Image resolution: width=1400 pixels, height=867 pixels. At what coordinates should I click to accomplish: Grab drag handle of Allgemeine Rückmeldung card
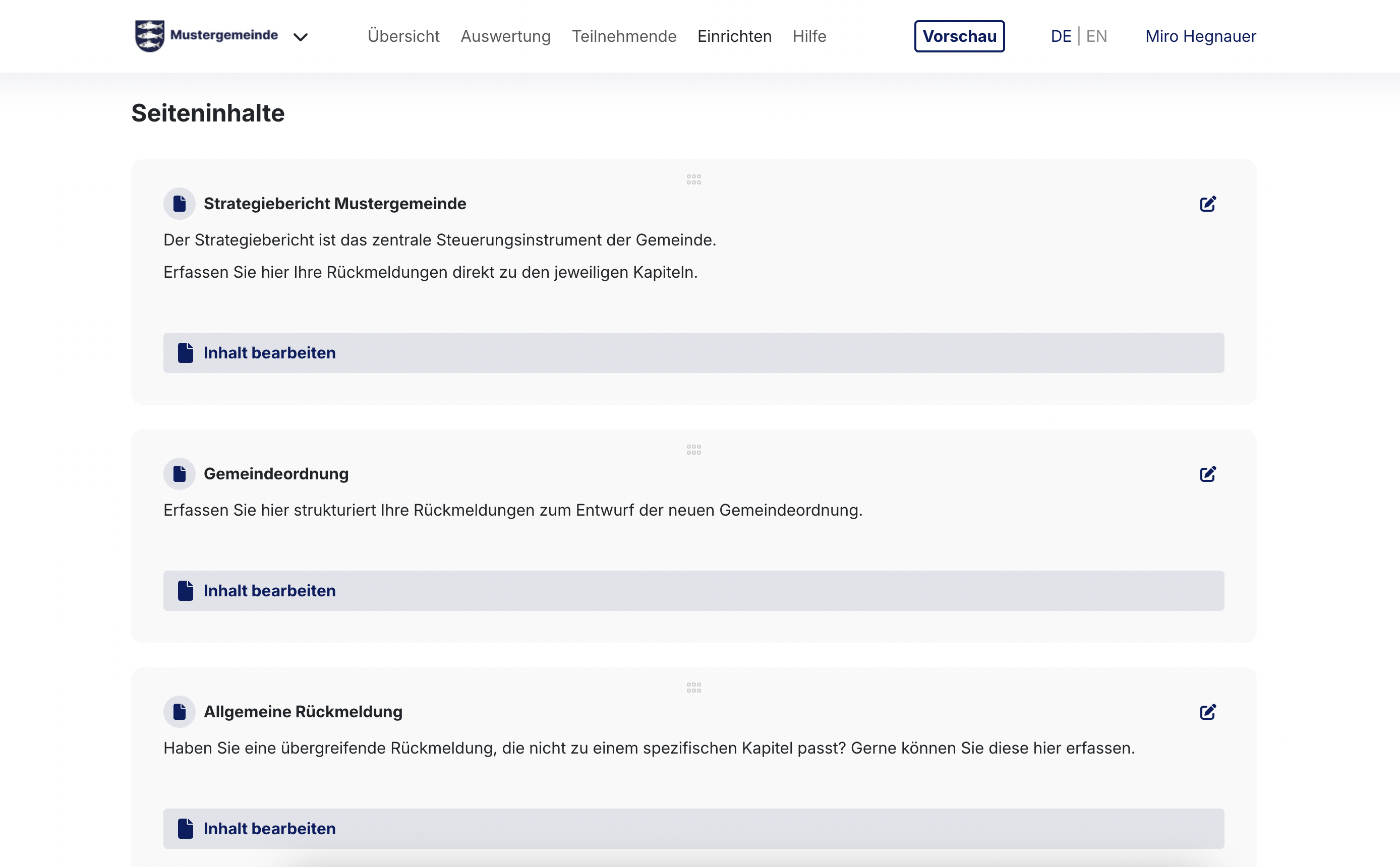pyautogui.click(x=693, y=688)
